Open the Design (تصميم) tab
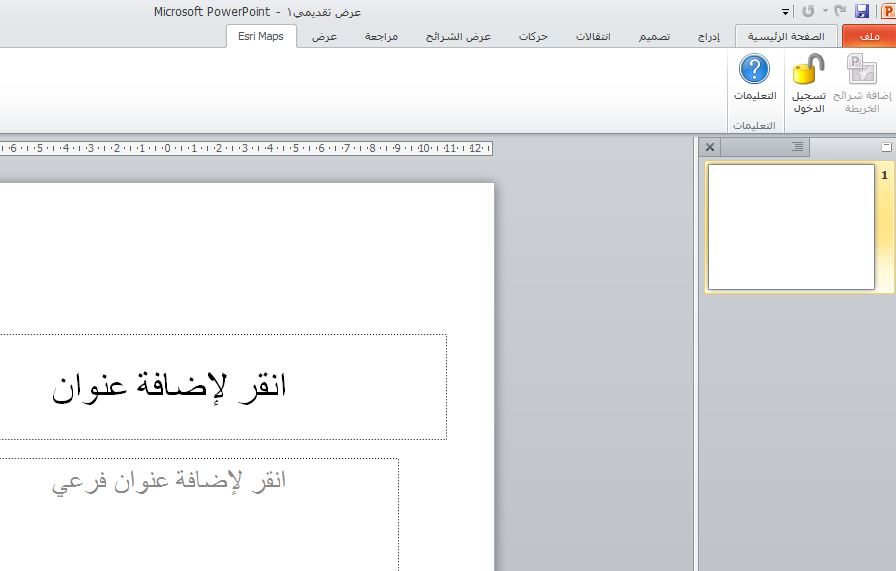This screenshot has height=571, width=896. [654, 37]
